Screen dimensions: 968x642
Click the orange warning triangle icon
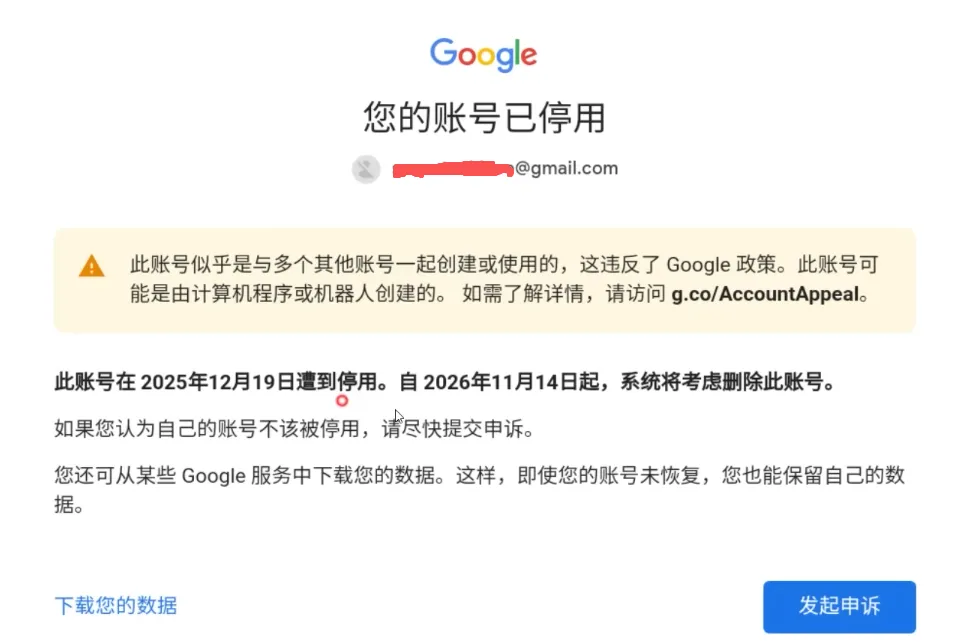[x=91, y=266]
